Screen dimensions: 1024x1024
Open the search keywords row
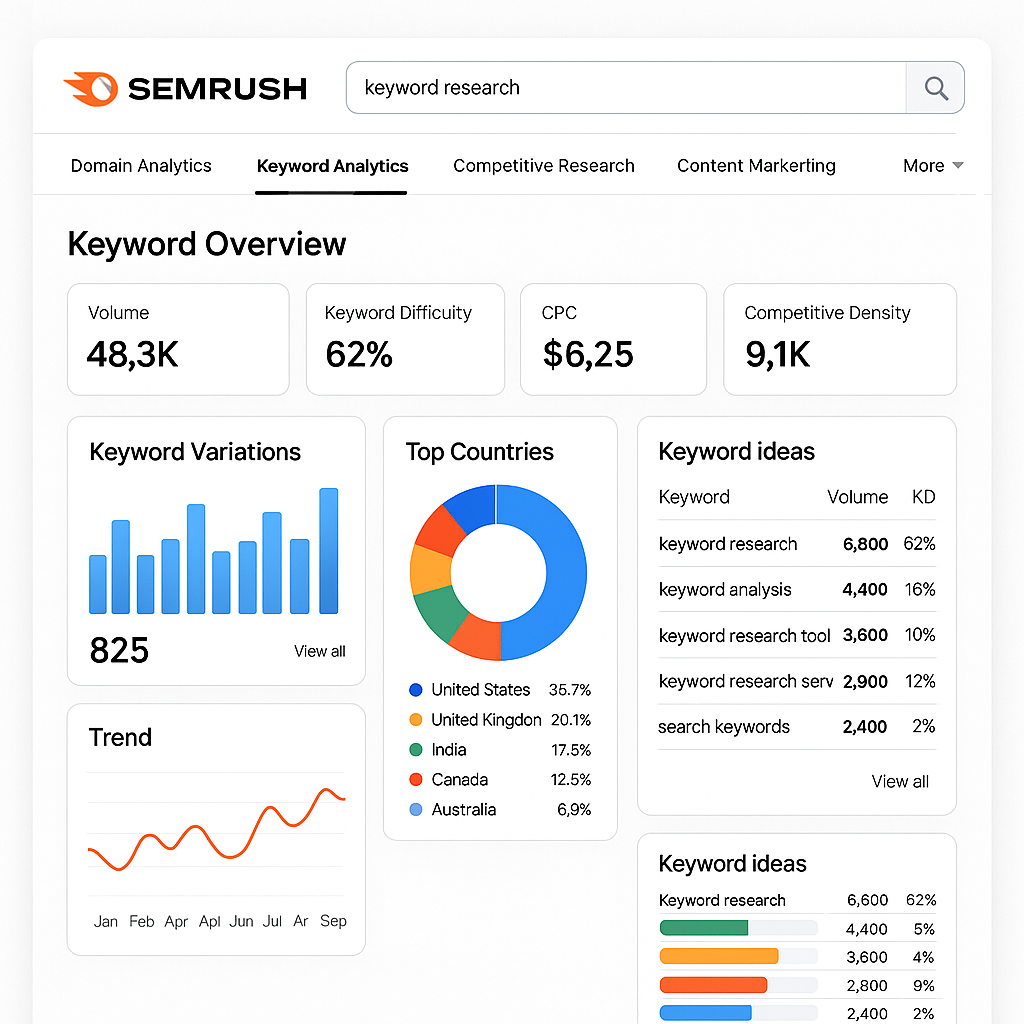click(797, 727)
